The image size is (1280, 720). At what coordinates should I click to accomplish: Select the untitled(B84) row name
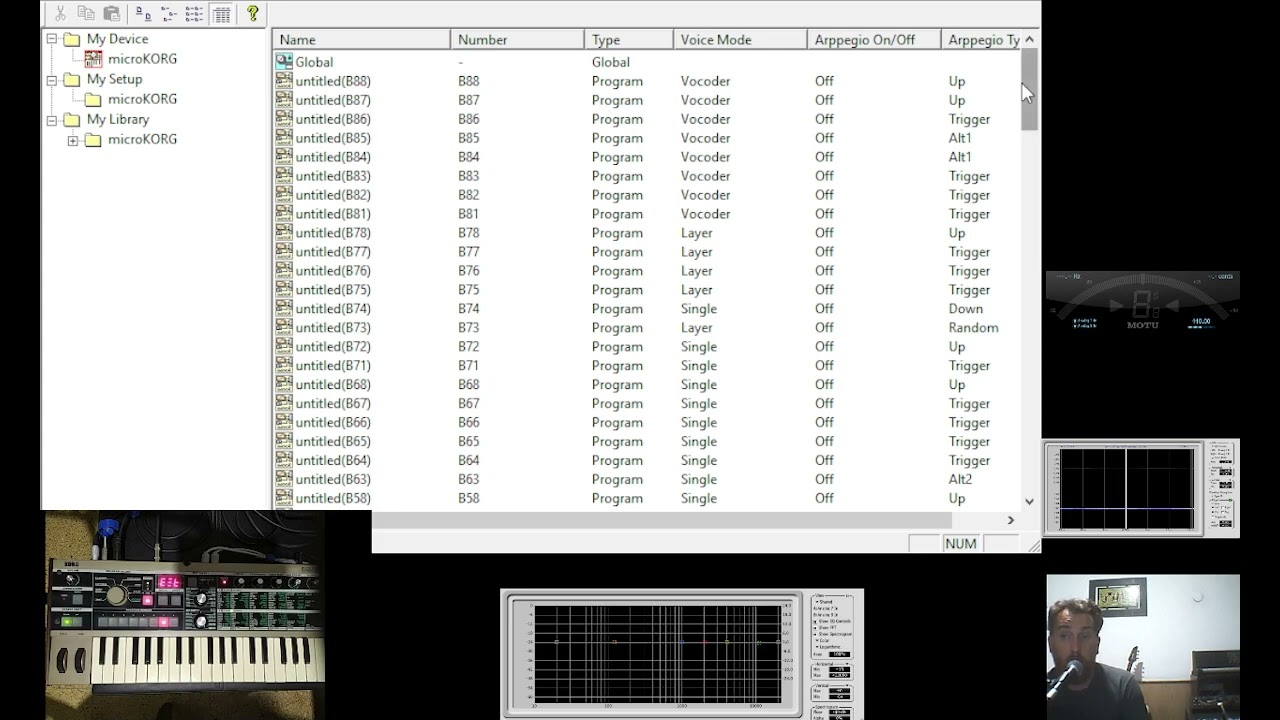coord(333,157)
